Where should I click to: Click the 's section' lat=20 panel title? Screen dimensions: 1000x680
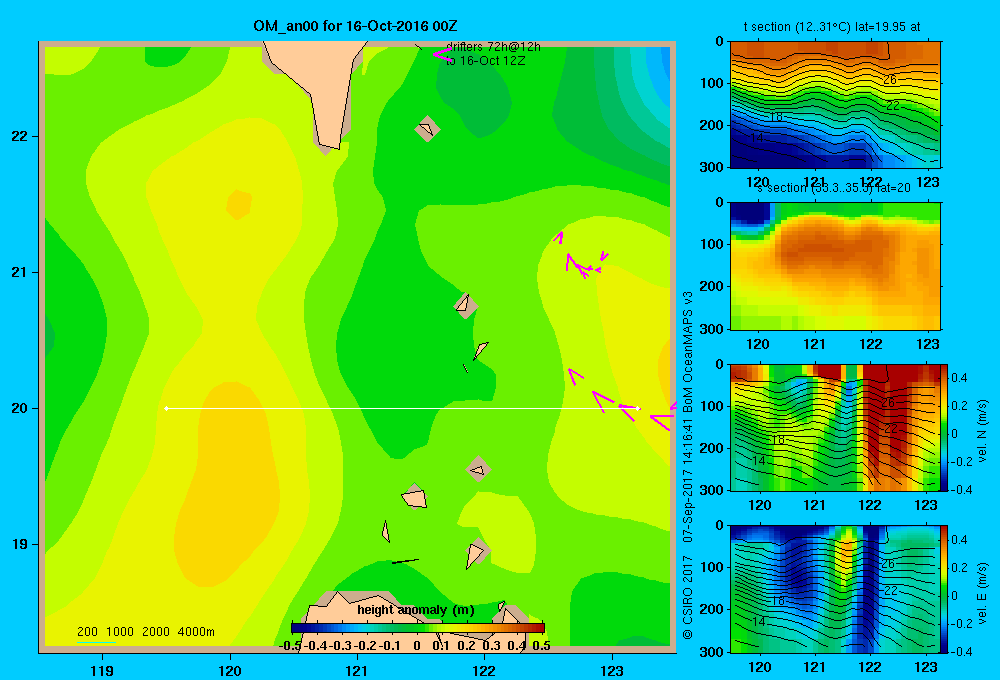pos(833,188)
